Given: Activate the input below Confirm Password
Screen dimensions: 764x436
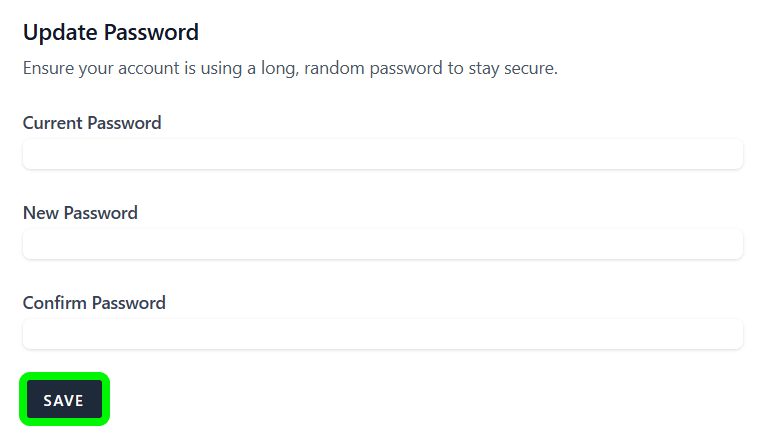Looking at the screenshot, I should coord(382,334).
